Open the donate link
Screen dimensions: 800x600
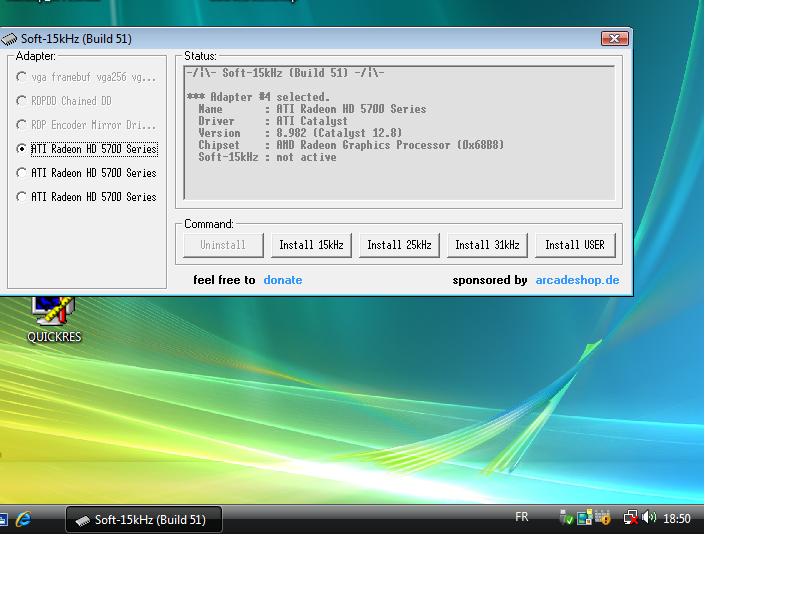click(283, 280)
